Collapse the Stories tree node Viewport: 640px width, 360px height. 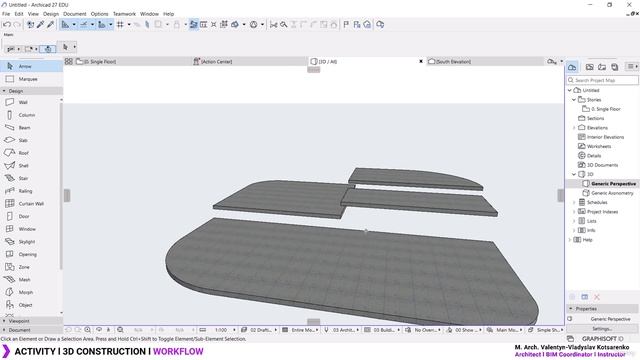click(x=574, y=100)
